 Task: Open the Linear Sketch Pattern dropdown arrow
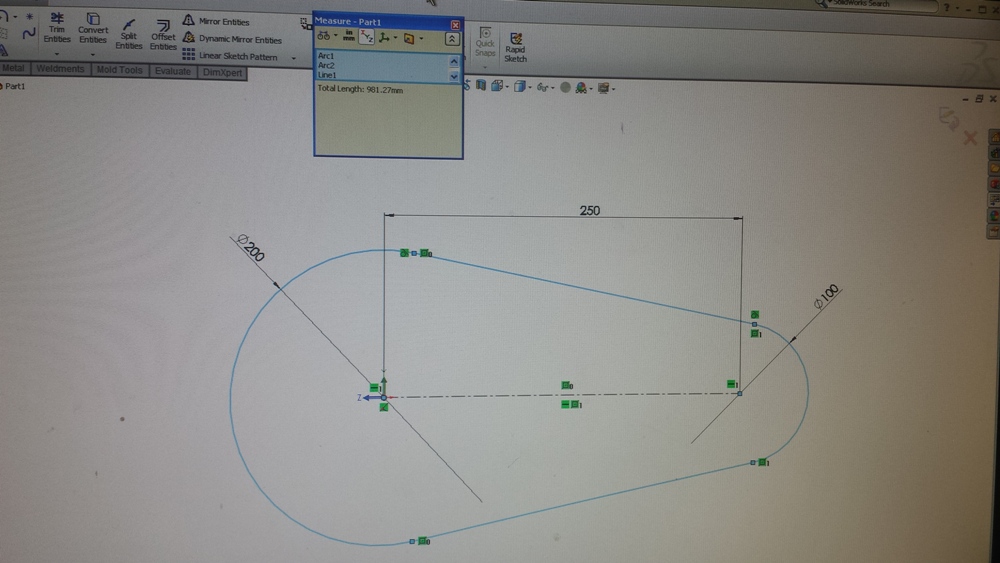[294, 58]
